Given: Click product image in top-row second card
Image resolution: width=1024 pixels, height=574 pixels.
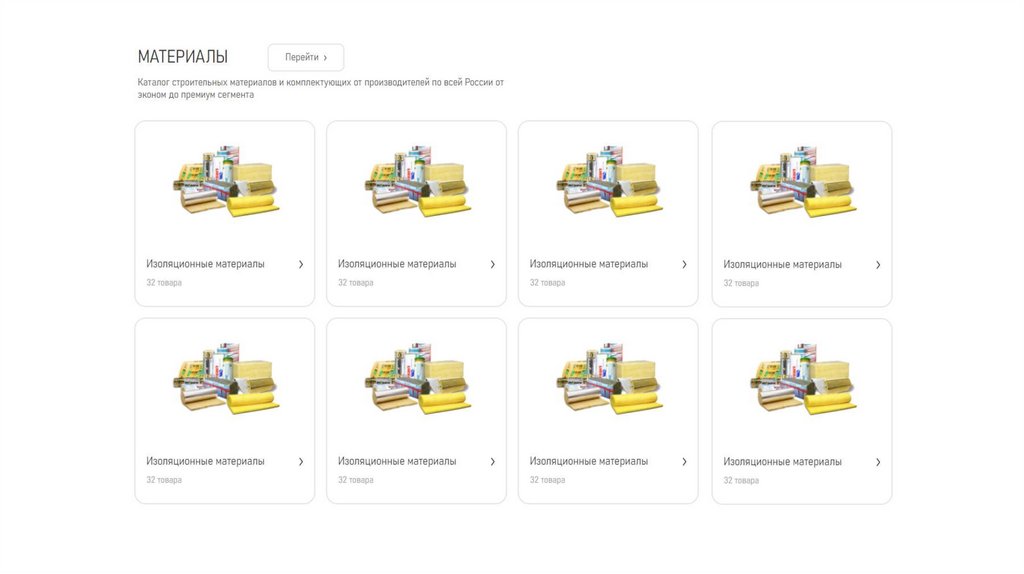Looking at the screenshot, I should pos(418,182).
